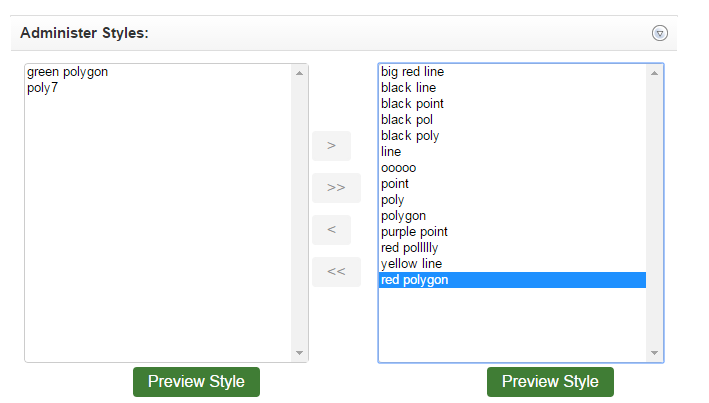Choose 'big red line' style

[412, 72]
